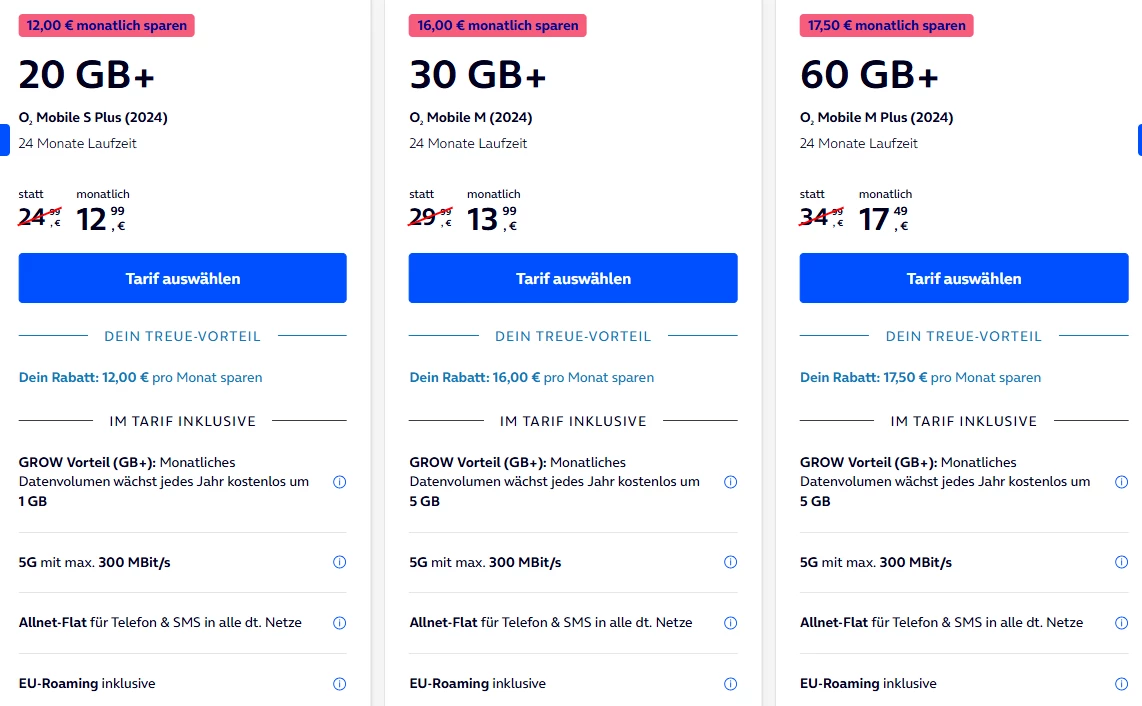Click the left blue carousel edge handle
The width and height of the screenshot is (1142, 706).
click(x=4, y=140)
